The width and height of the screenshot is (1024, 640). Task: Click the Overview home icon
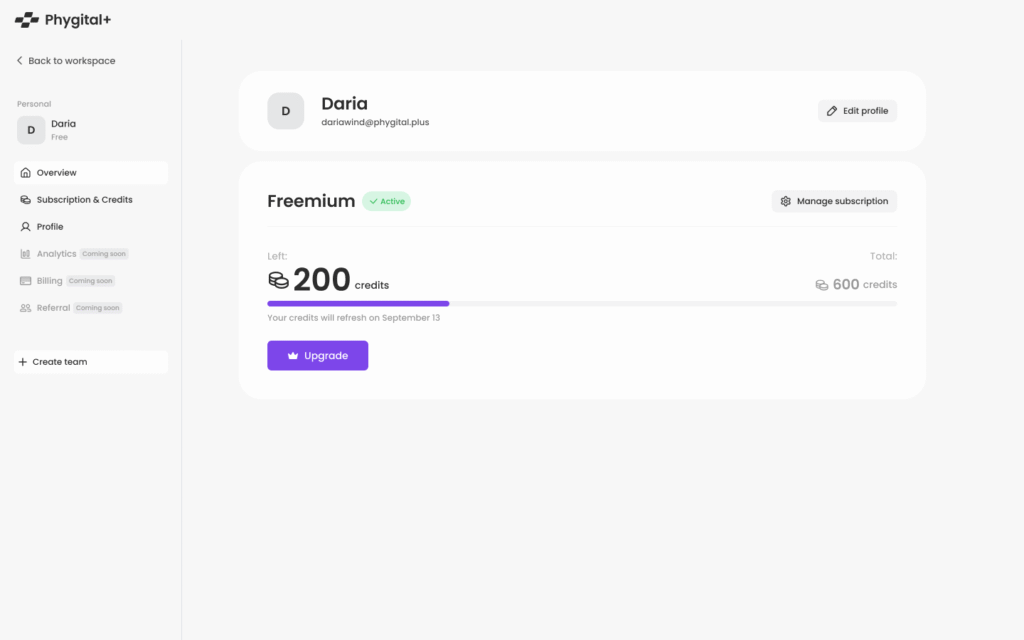(26, 173)
